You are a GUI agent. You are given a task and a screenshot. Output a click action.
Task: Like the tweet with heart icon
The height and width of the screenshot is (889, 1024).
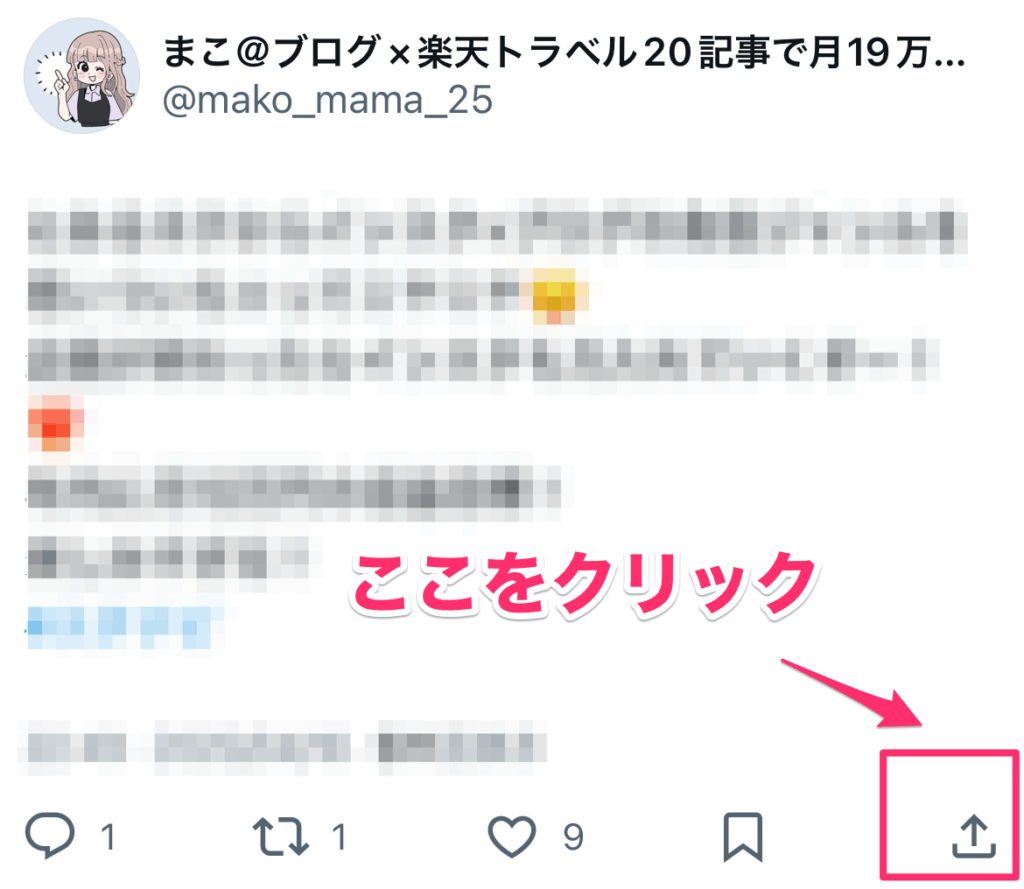coord(512,836)
